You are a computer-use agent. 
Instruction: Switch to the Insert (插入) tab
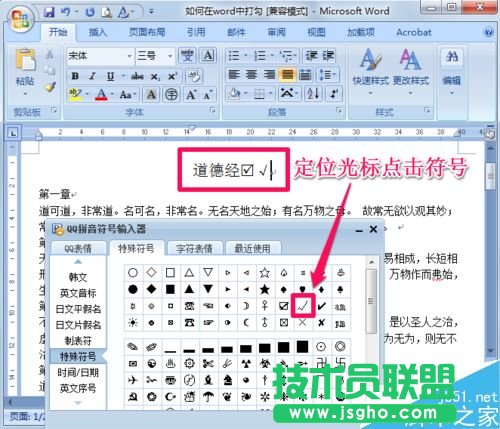click(98, 32)
